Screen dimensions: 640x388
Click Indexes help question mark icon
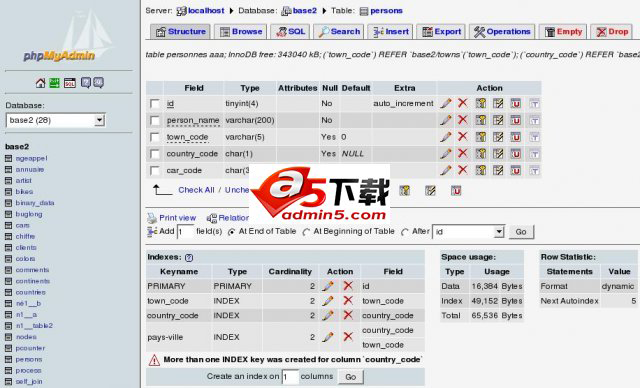point(189,257)
